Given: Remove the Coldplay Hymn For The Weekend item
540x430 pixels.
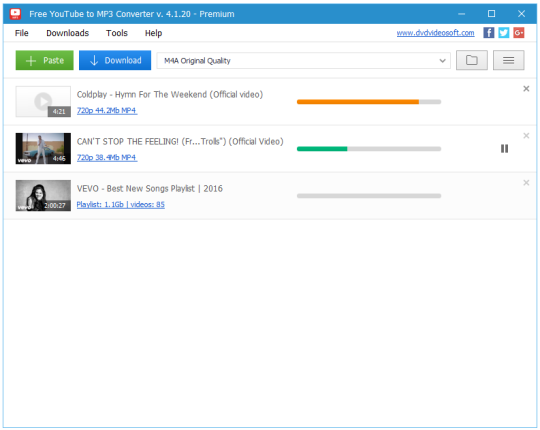Looking at the screenshot, I should (x=526, y=89).
